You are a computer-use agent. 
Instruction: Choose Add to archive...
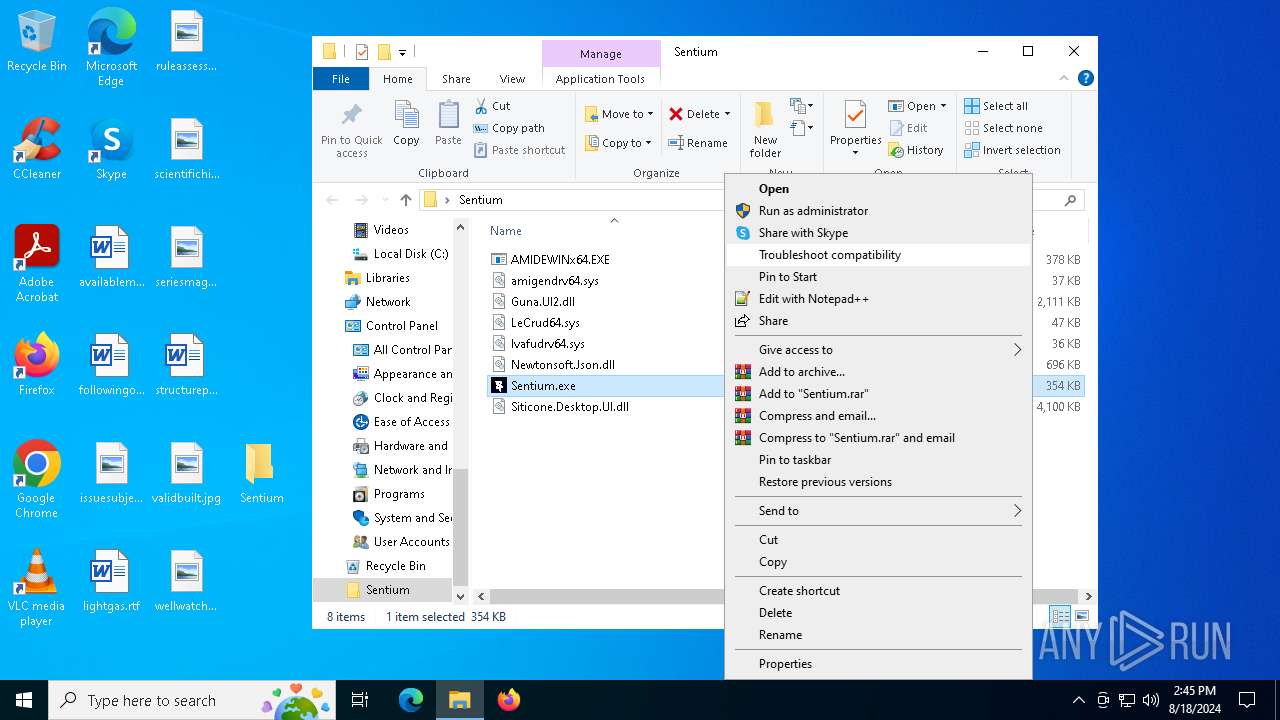878,372
